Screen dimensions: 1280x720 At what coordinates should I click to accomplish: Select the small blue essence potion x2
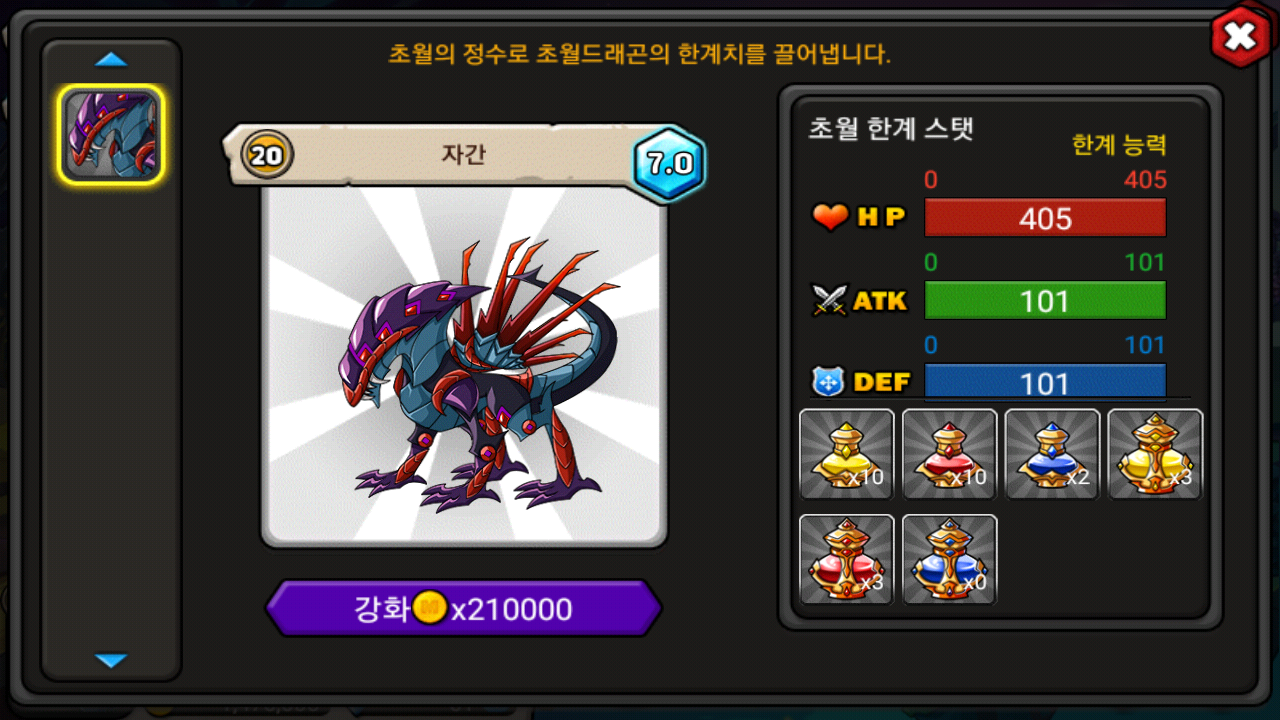pyautogui.click(x=1052, y=454)
